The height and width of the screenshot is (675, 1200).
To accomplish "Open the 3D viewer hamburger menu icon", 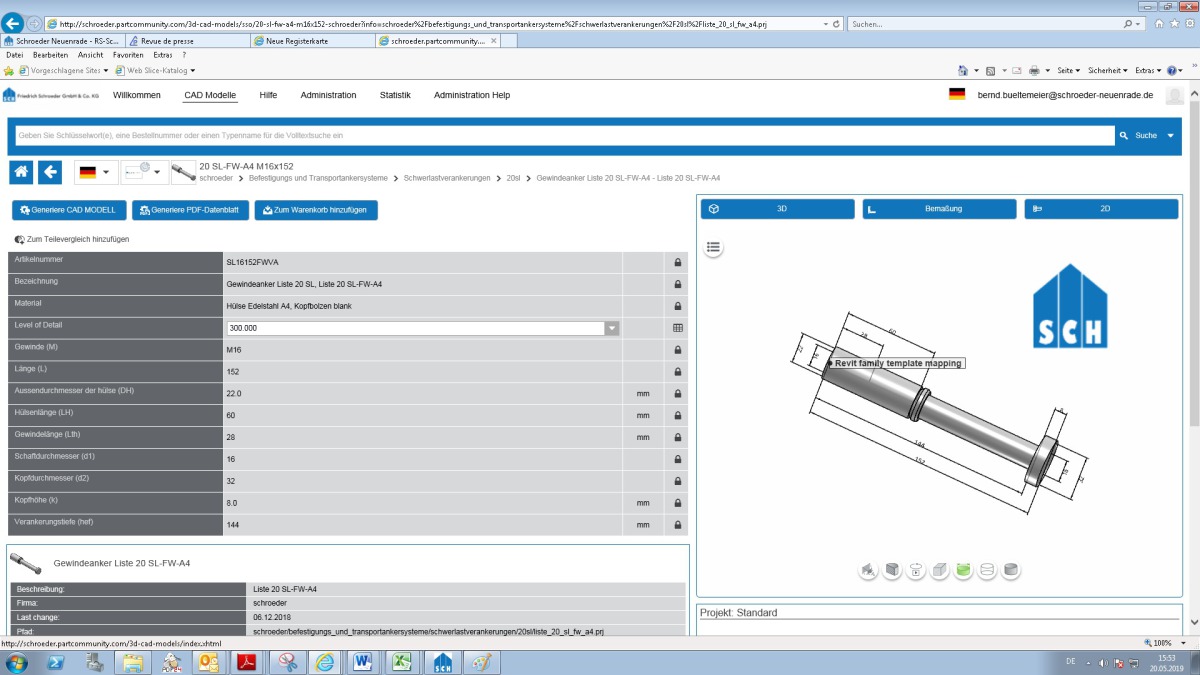I will click(x=713, y=247).
